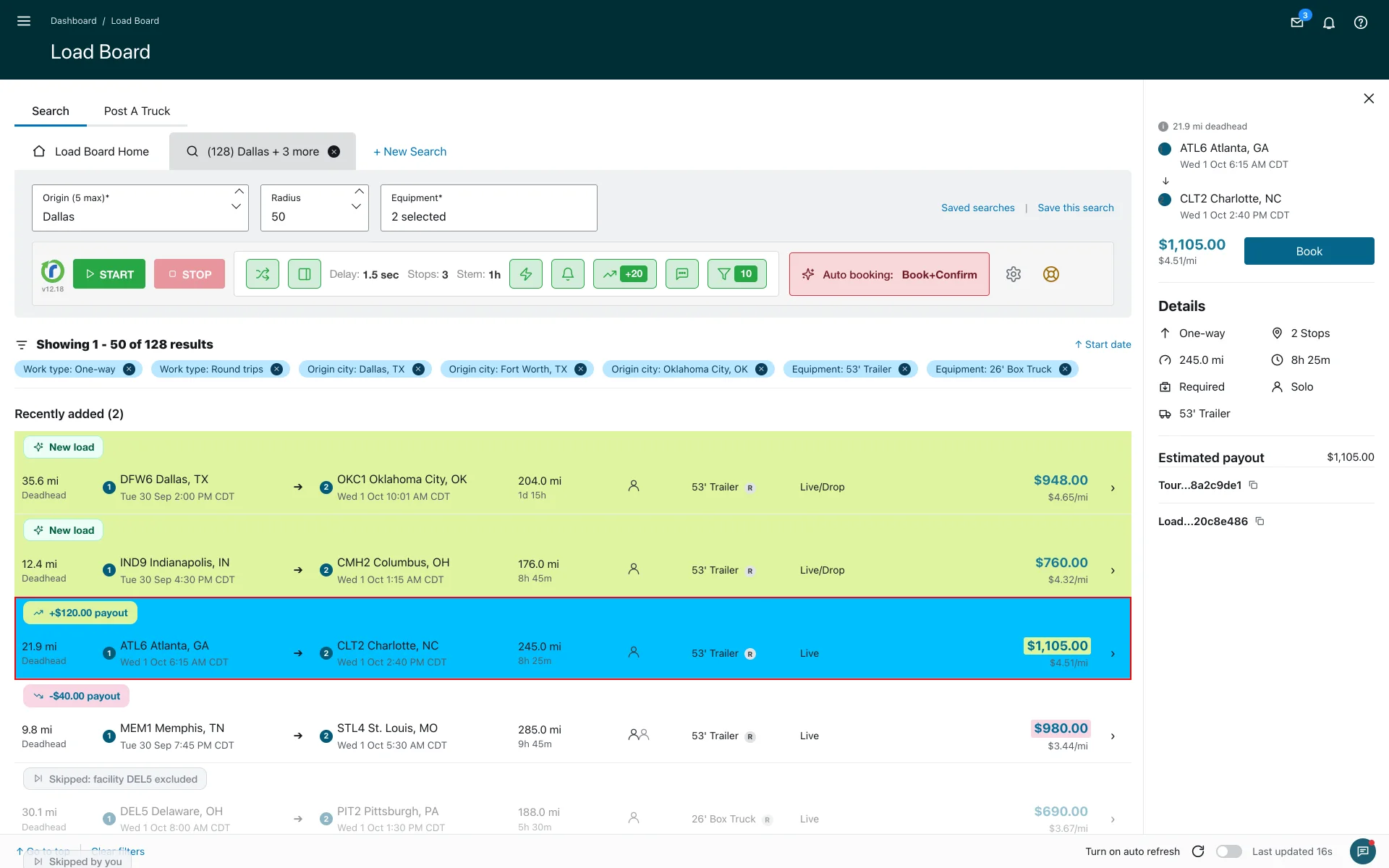1389x868 pixels.
Task: Remove Origin city: Fort Worth filter chip
Action: [x=580, y=369]
